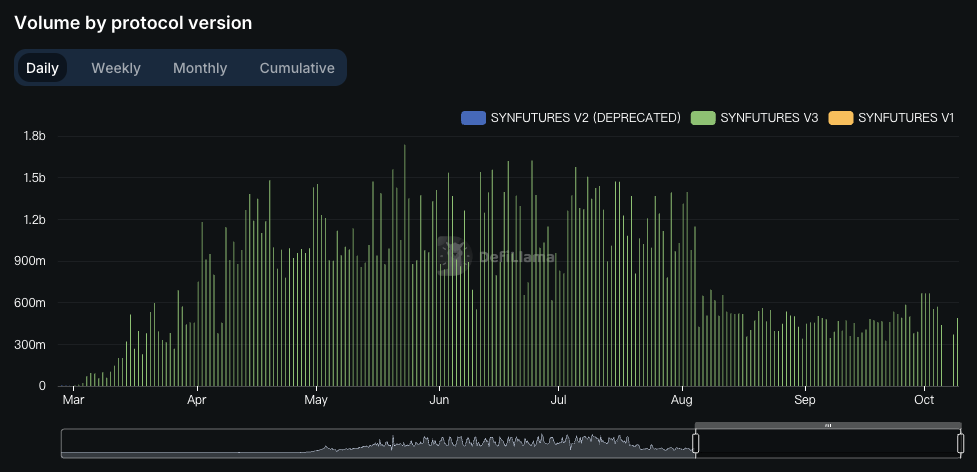Toggle SYNFUTURES V2 (DEPRECATED) blue legend swatch
Screen dimensions: 977x472
coord(473,118)
